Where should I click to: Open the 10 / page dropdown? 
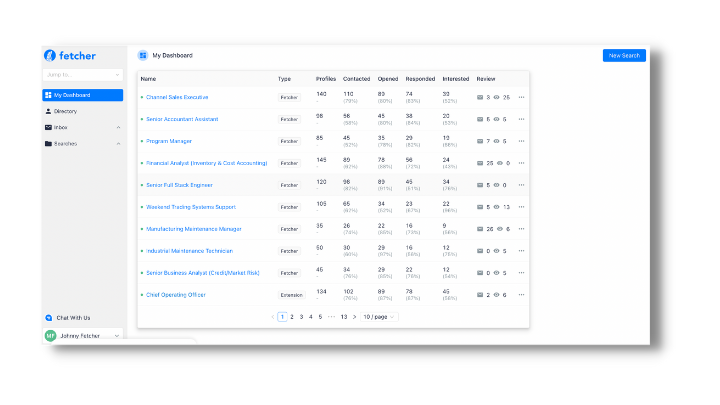click(x=379, y=316)
